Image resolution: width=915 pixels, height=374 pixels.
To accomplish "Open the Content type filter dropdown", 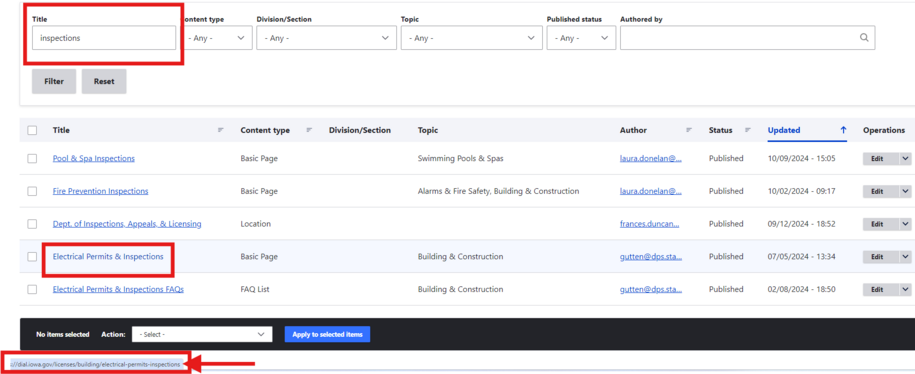I will (x=217, y=38).
